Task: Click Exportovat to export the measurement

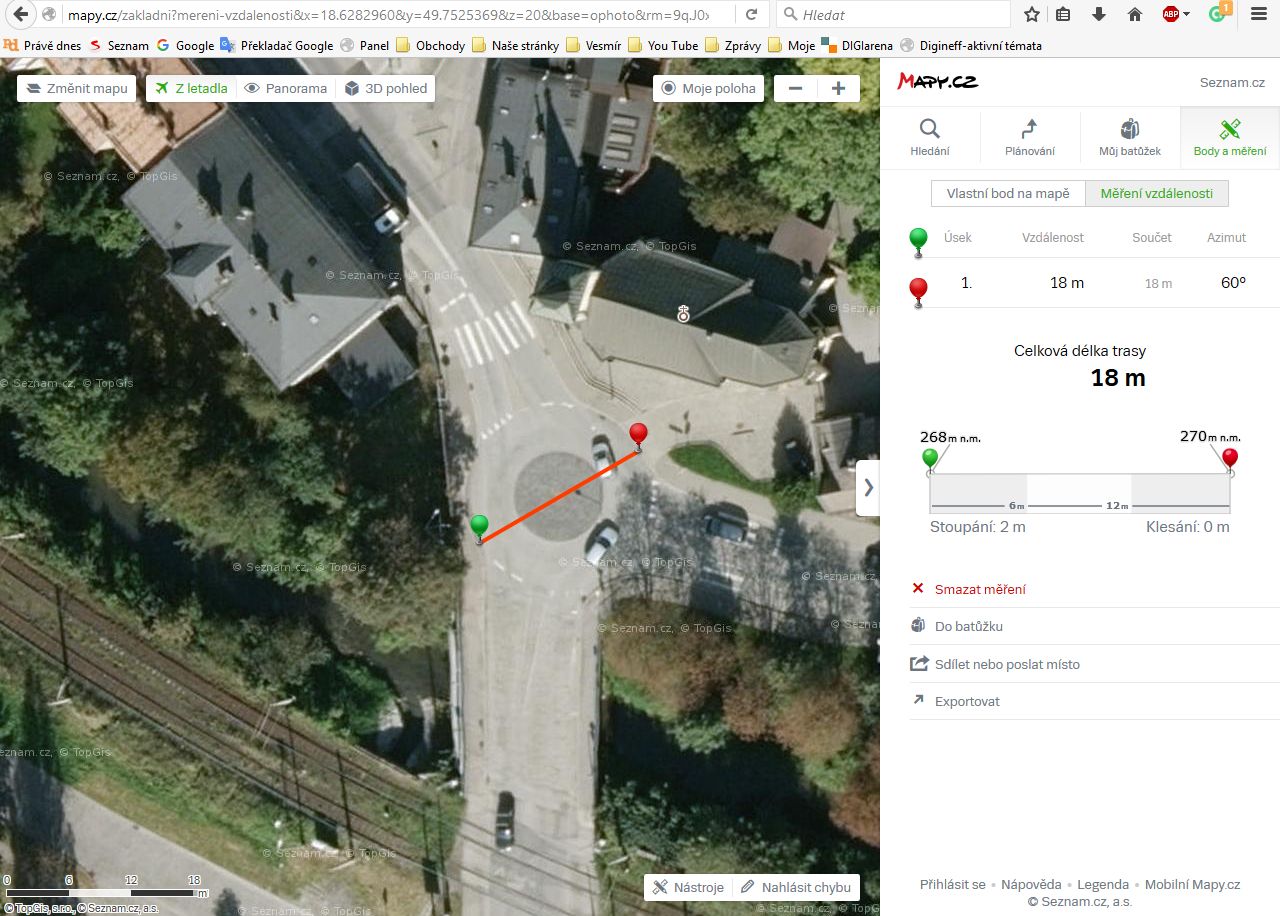Action: 966,701
